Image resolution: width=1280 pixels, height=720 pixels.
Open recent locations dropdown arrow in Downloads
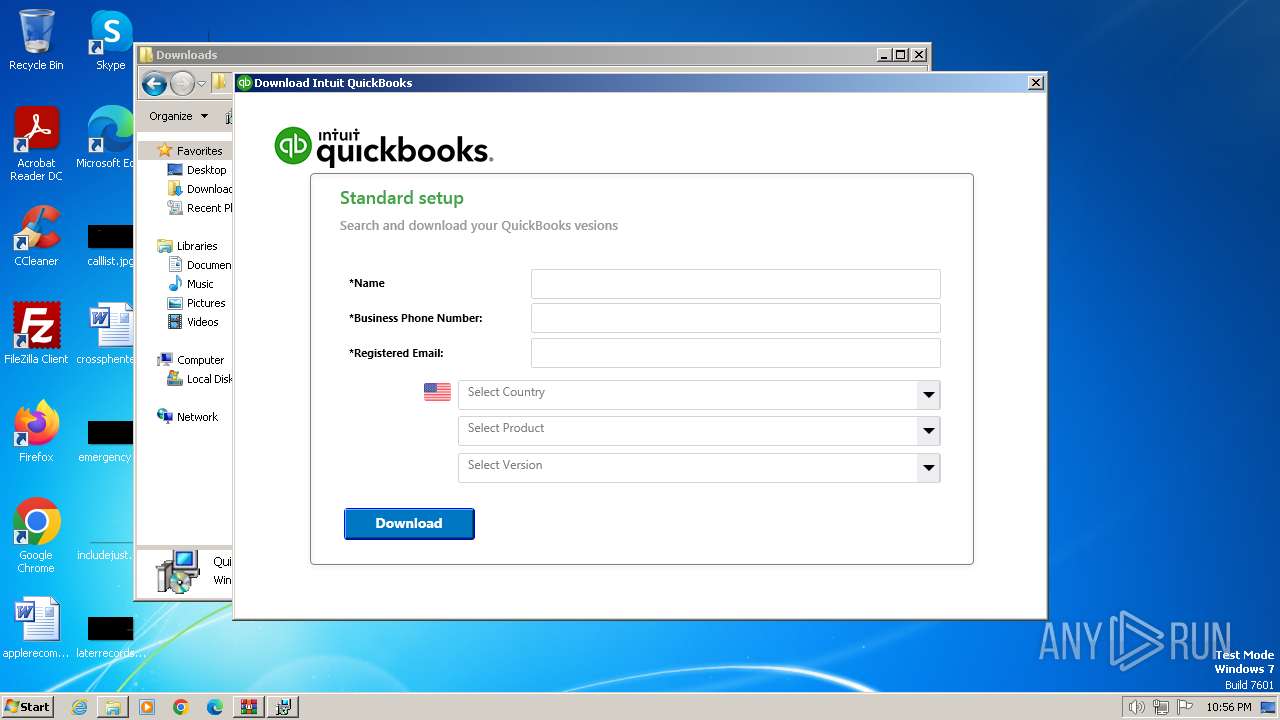(x=201, y=84)
